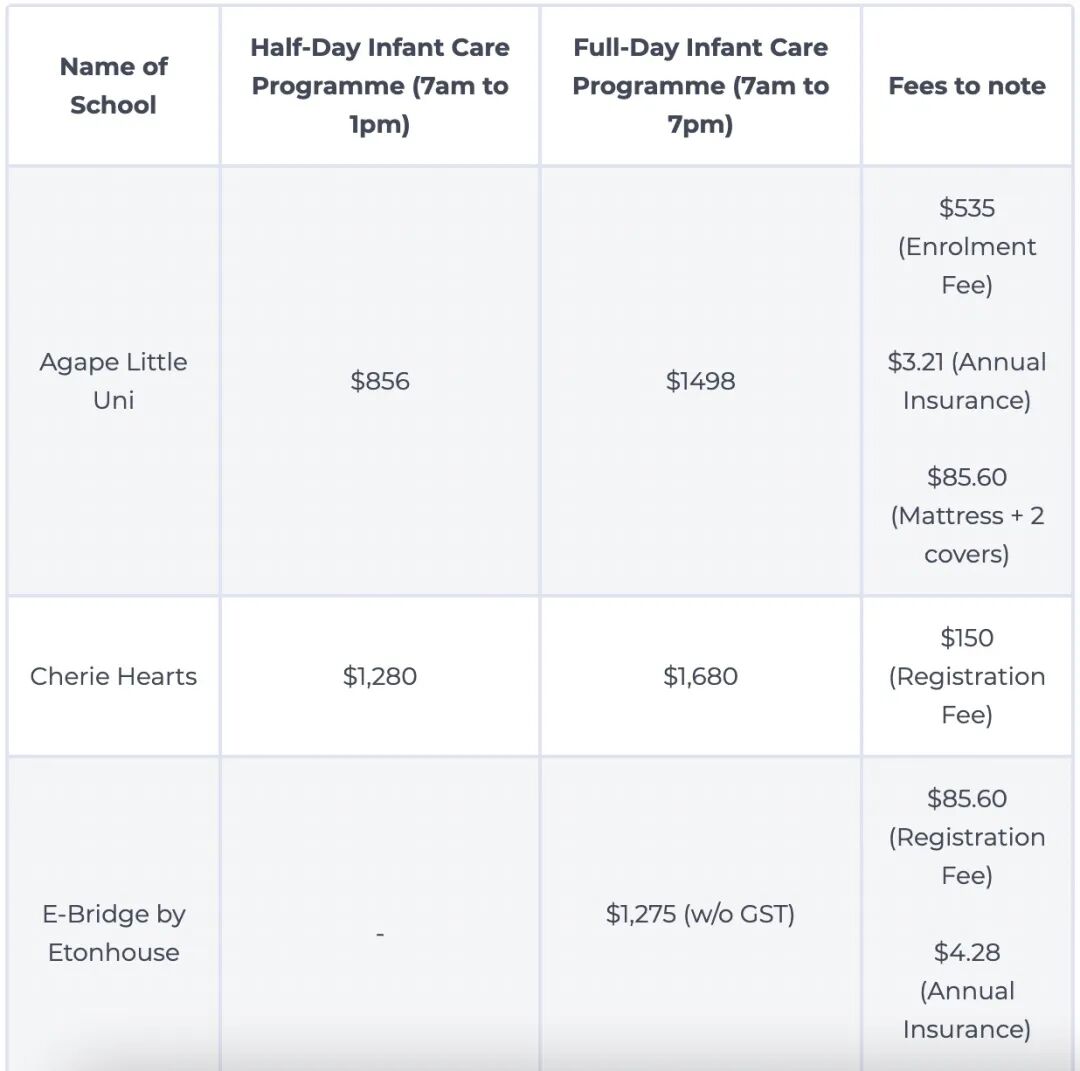Select the Half-Day Infant Care Programme header
The width and height of the screenshot is (1080, 1071).
pos(380,86)
